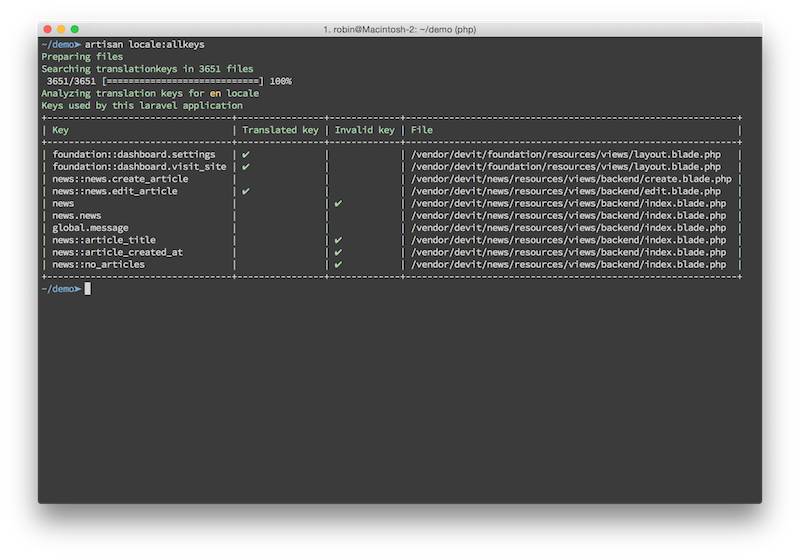Click the 'artisan locale:allkeys' command text
Screen dimensions: 800x558
coord(144,44)
